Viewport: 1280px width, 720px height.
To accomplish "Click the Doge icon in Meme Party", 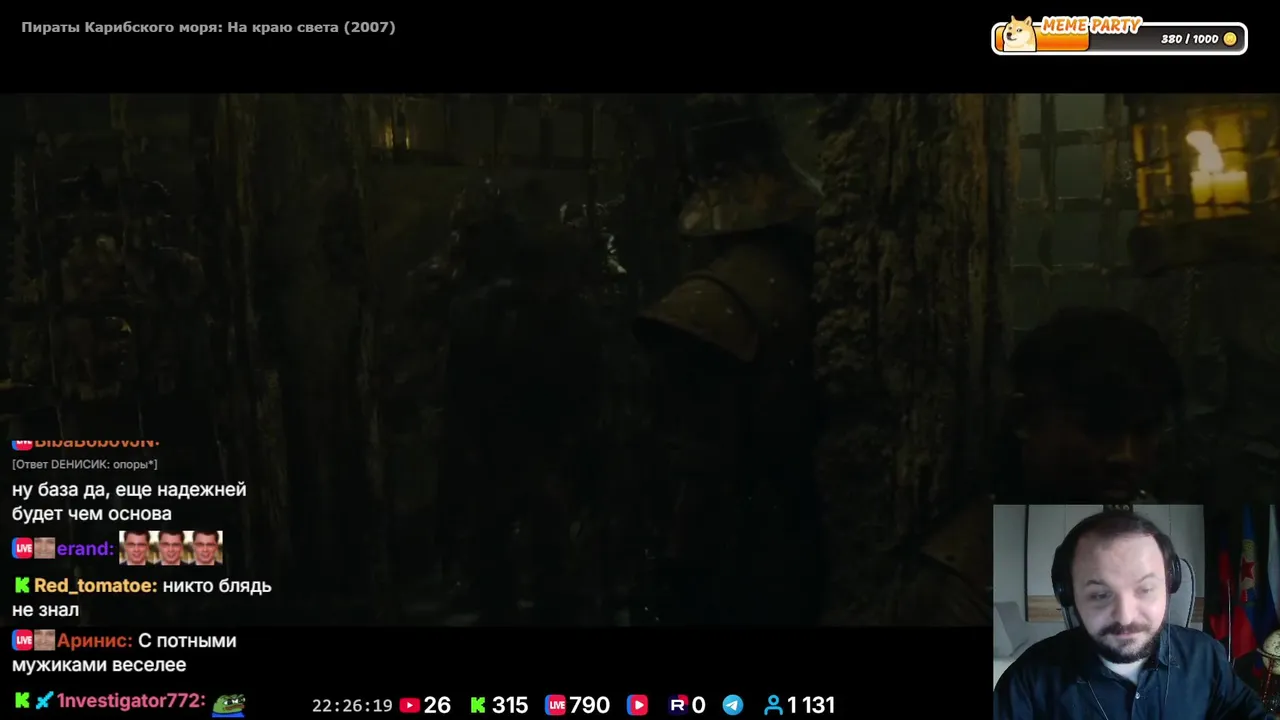I will click(x=1020, y=33).
